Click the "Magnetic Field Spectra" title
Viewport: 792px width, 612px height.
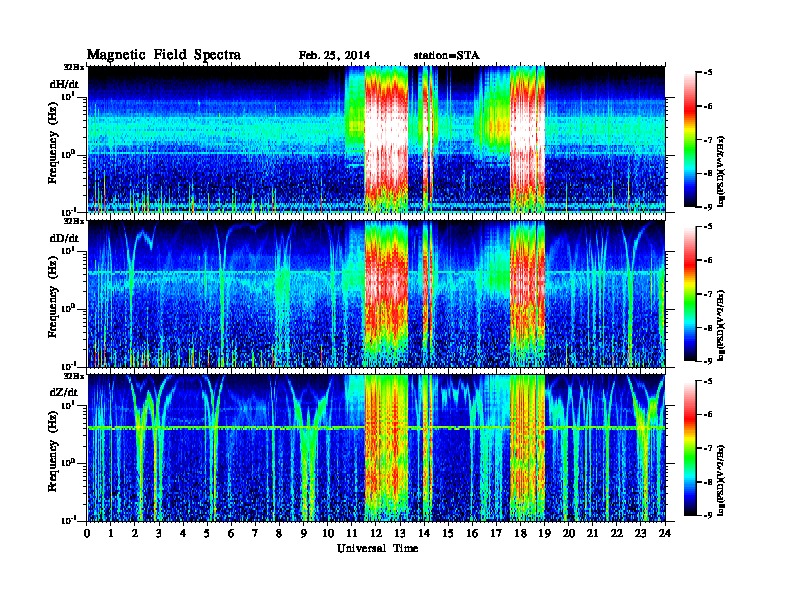point(164,55)
